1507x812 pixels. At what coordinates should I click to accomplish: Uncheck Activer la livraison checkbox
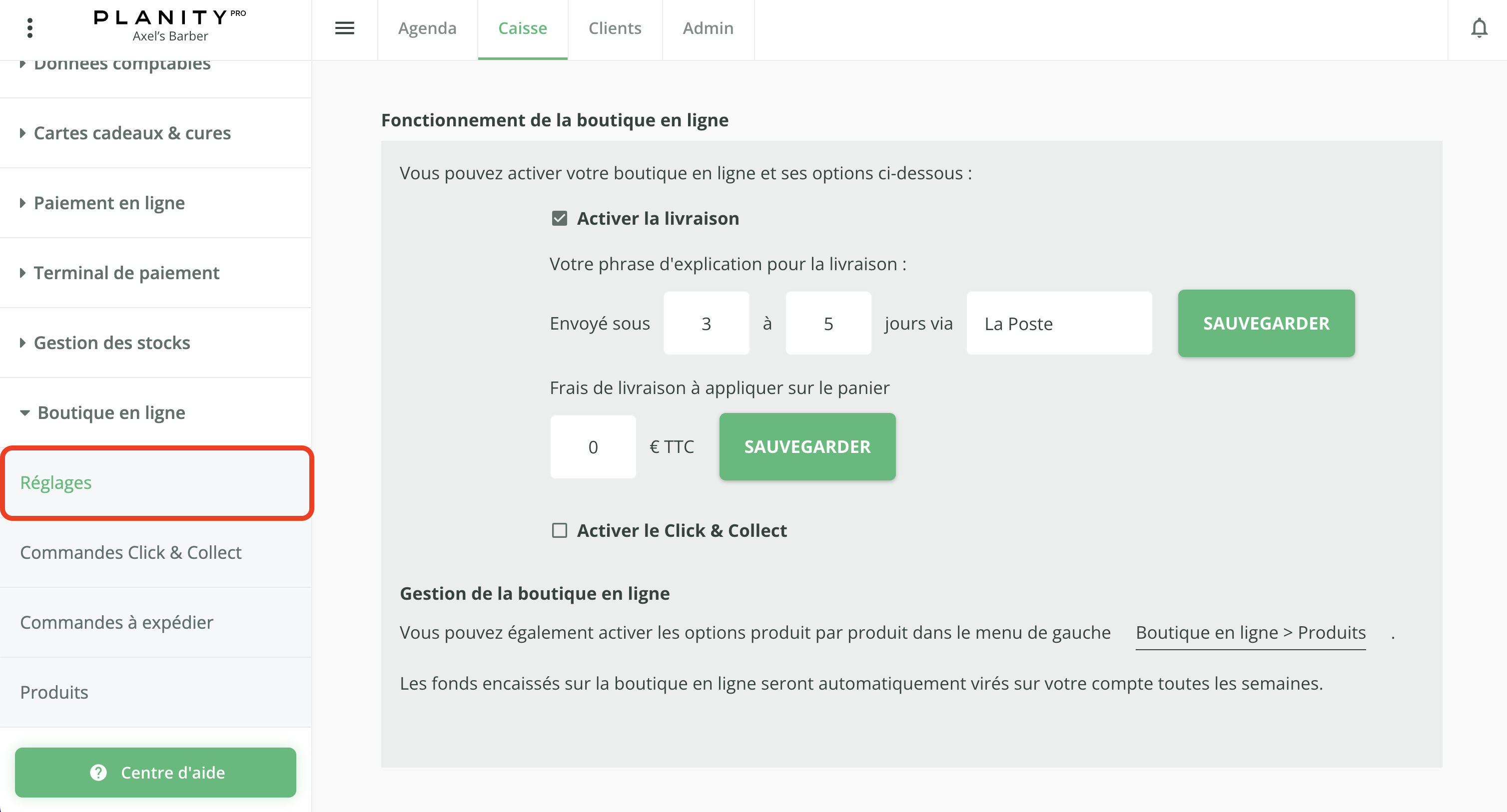coord(559,219)
